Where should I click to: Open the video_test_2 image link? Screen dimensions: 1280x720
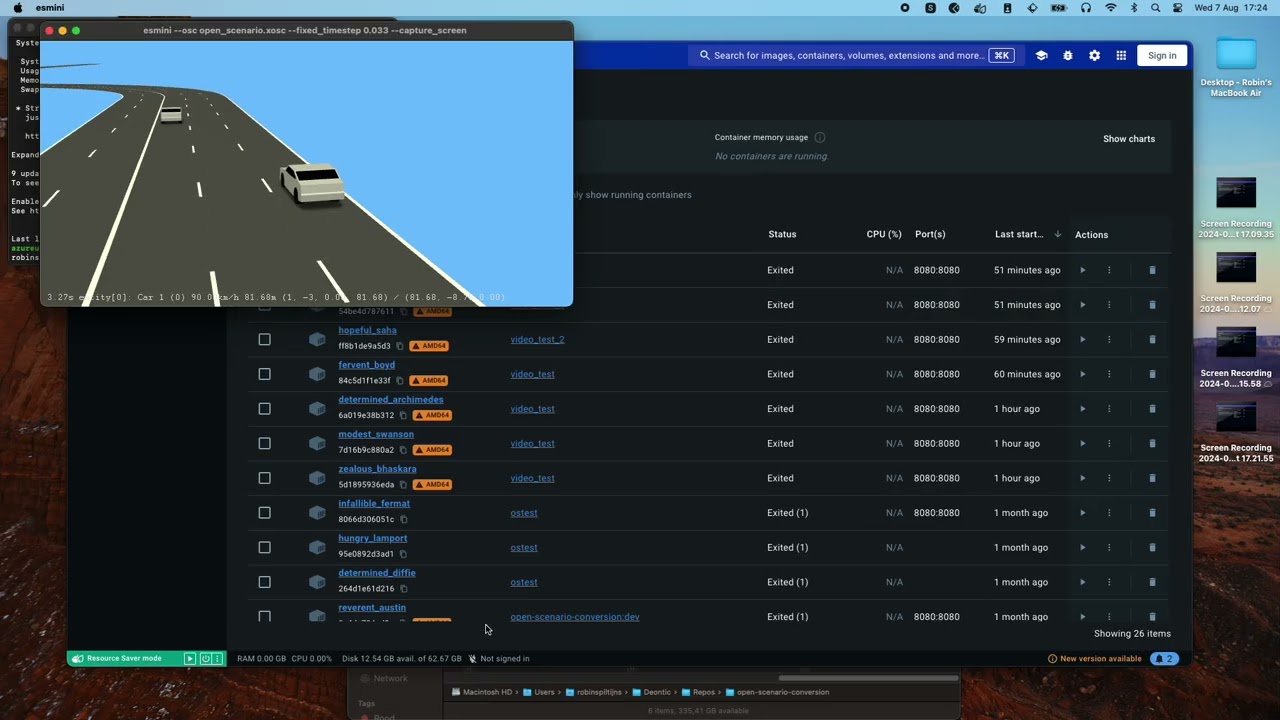pyautogui.click(x=537, y=339)
